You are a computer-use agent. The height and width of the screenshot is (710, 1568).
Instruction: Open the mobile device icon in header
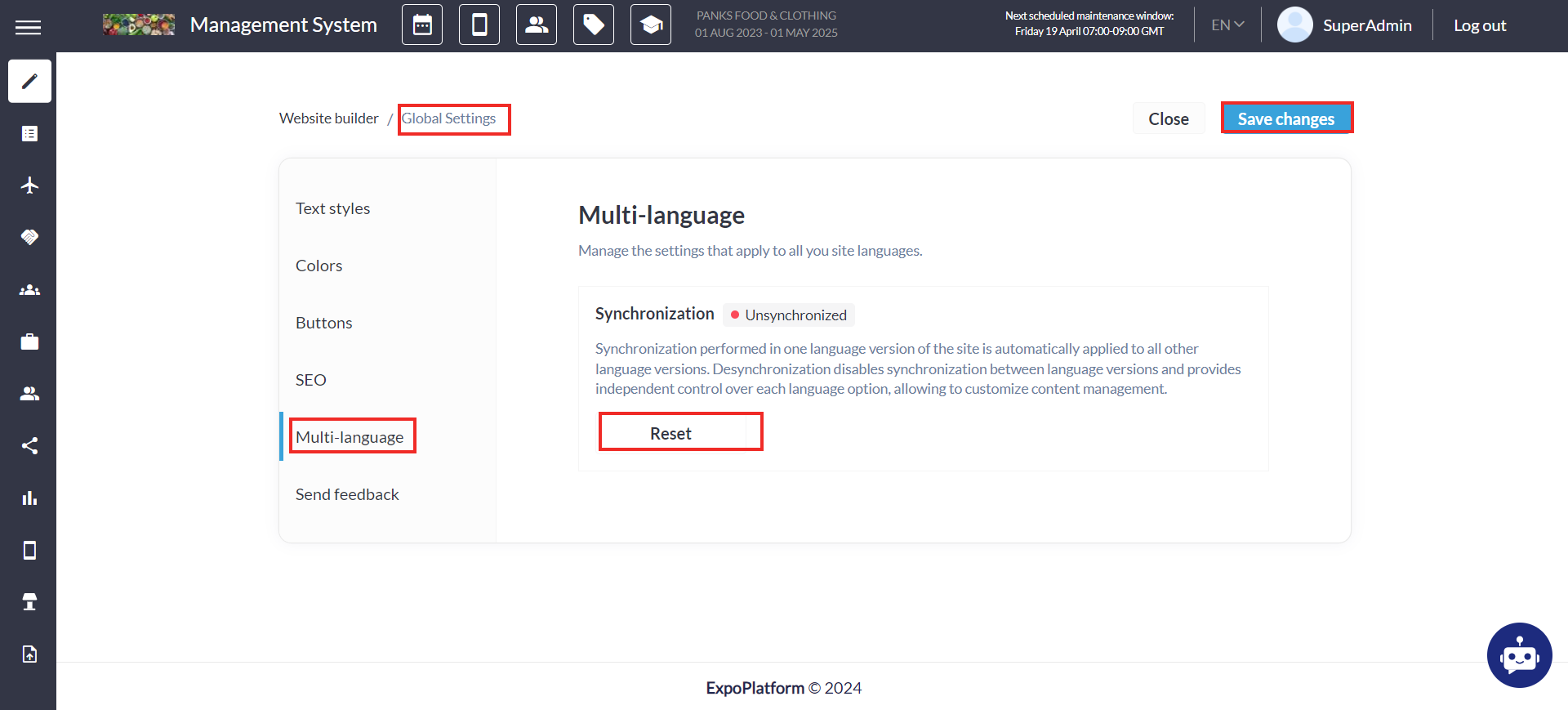coord(479,25)
